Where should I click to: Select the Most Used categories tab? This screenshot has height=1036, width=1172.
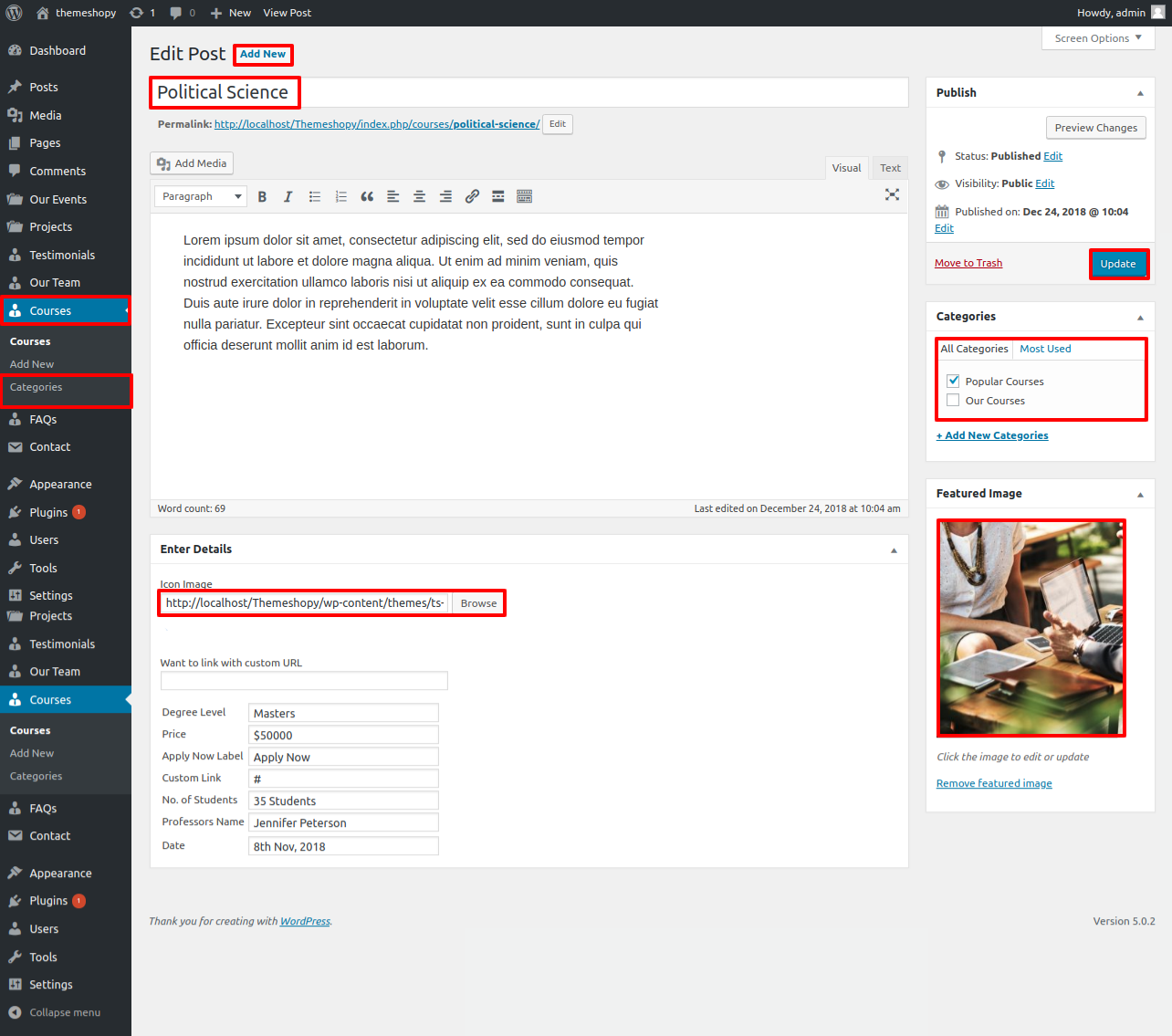pyautogui.click(x=1045, y=349)
